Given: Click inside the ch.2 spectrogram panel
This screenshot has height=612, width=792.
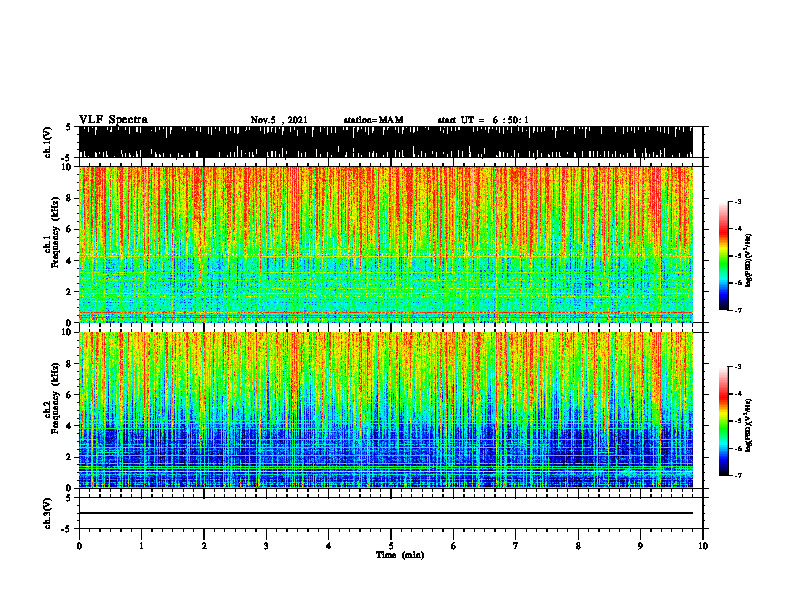Looking at the screenshot, I should tap(385, 410).
